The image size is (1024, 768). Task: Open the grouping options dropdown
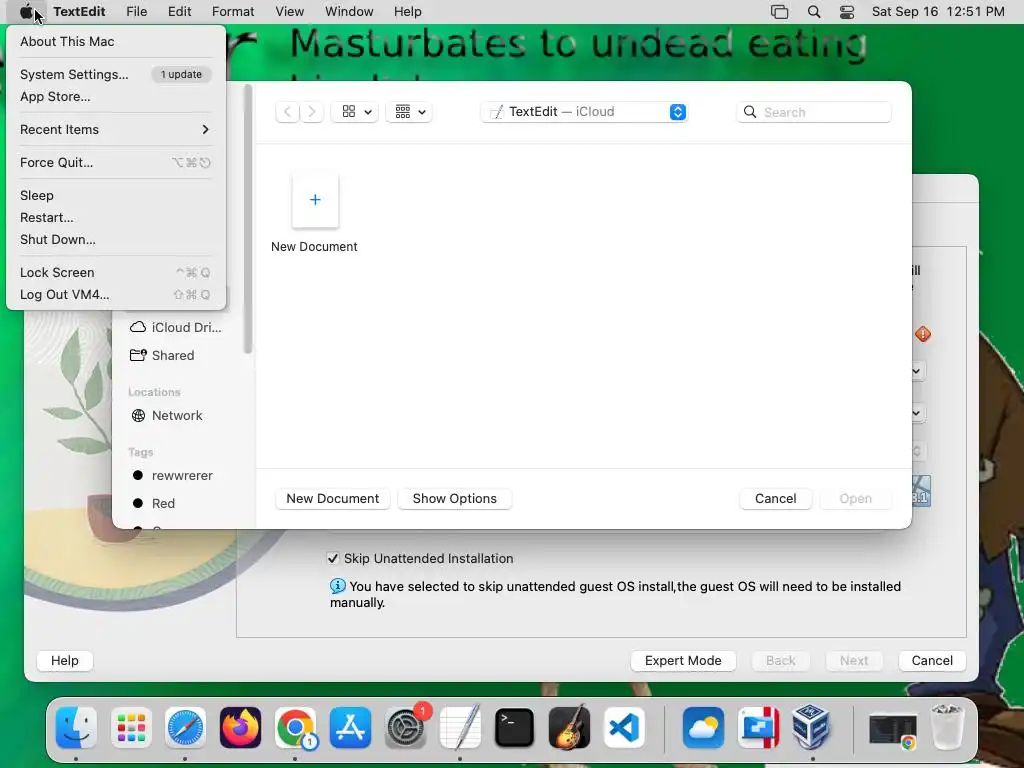point(409,112)
